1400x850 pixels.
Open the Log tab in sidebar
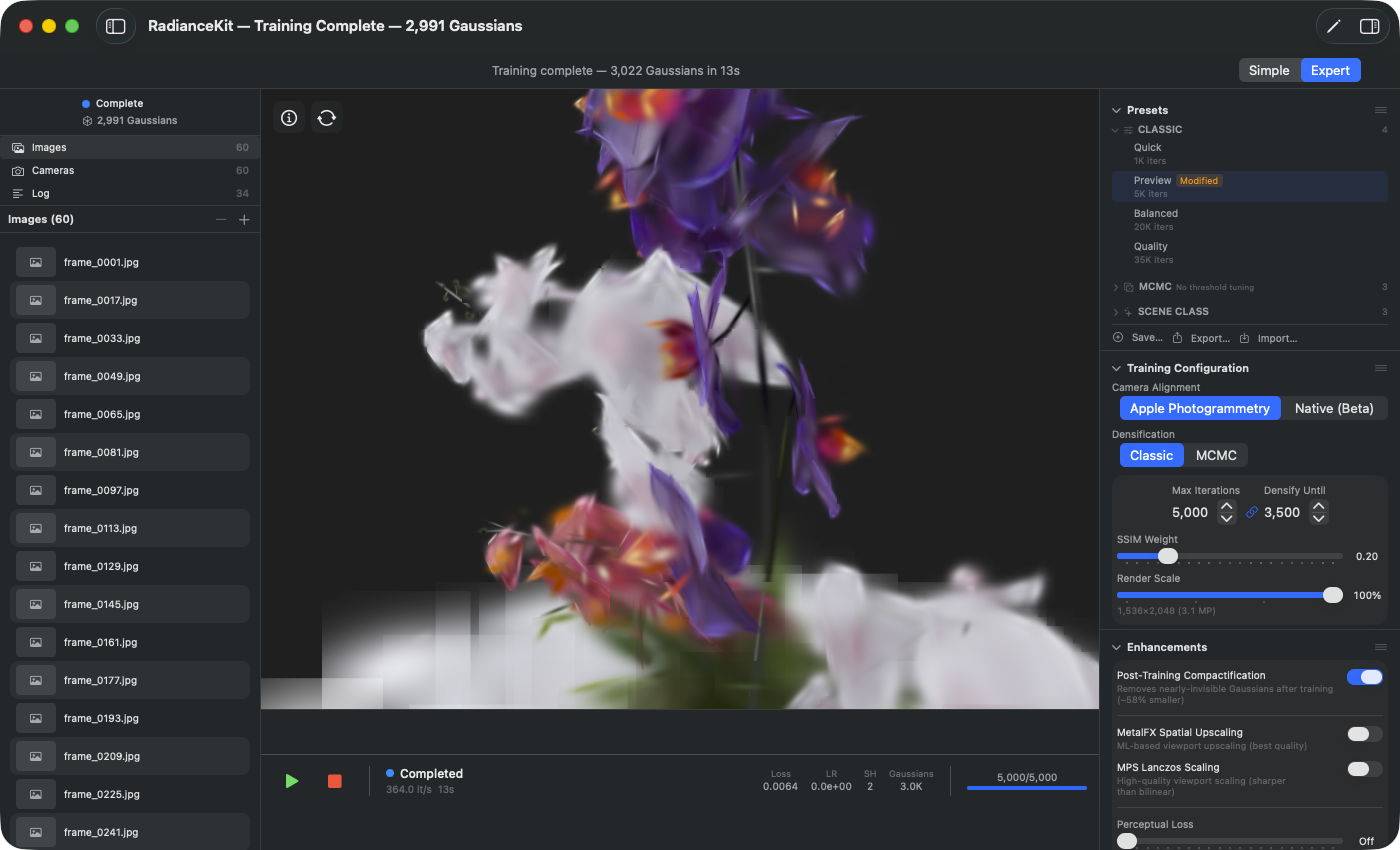(130, 194)
